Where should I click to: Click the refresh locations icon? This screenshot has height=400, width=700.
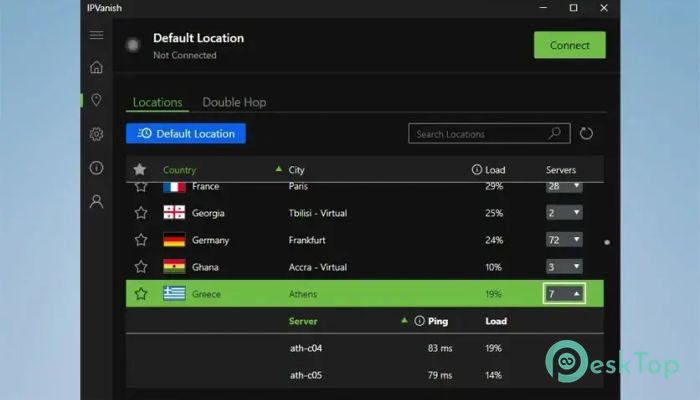click(x=586, y=133)
